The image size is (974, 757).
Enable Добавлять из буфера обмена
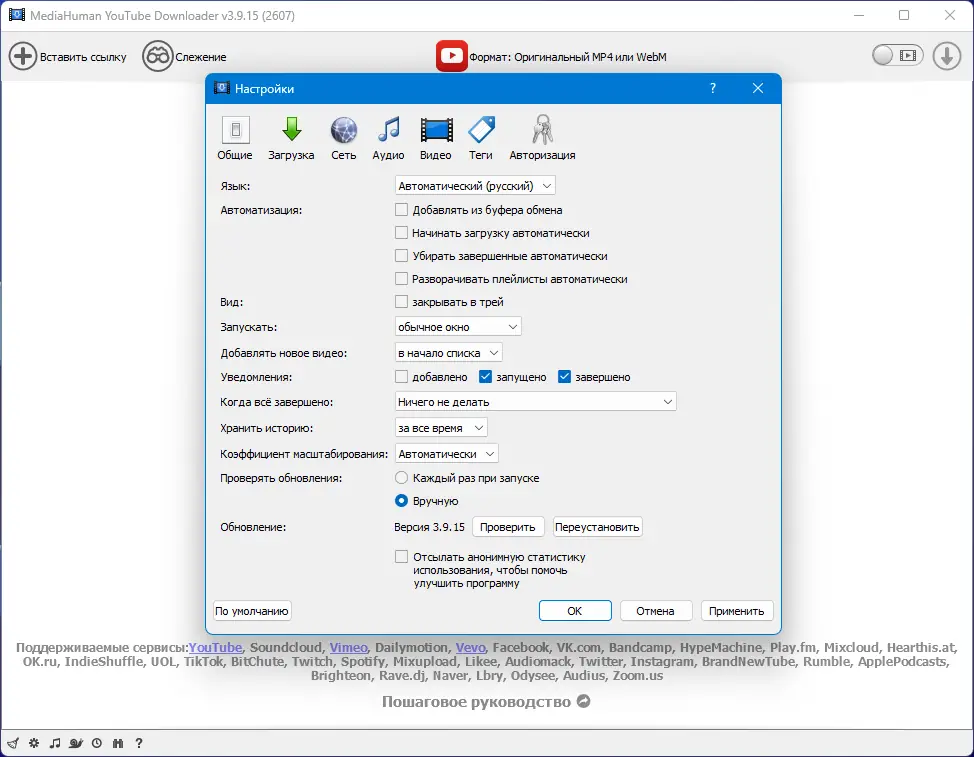click(x=402, y=210)
